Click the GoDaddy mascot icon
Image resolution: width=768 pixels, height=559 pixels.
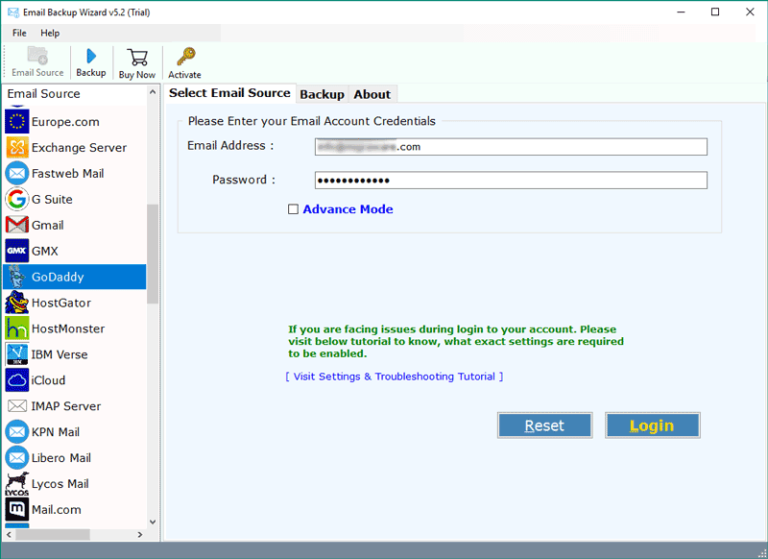pos(17,277)
